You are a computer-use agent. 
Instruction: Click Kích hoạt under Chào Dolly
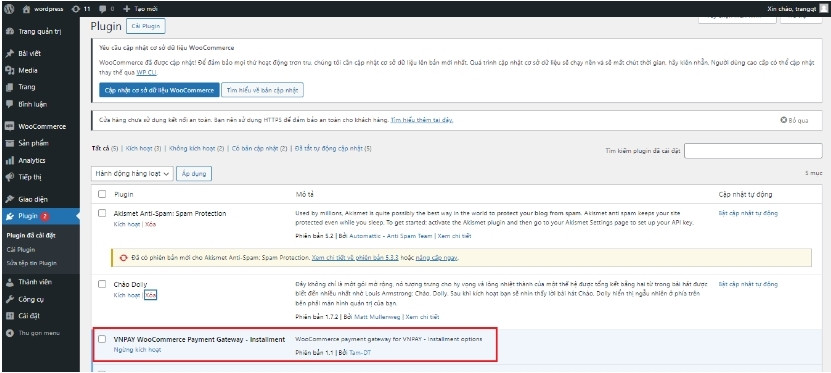pyautogui.click(x=127, y=295)
